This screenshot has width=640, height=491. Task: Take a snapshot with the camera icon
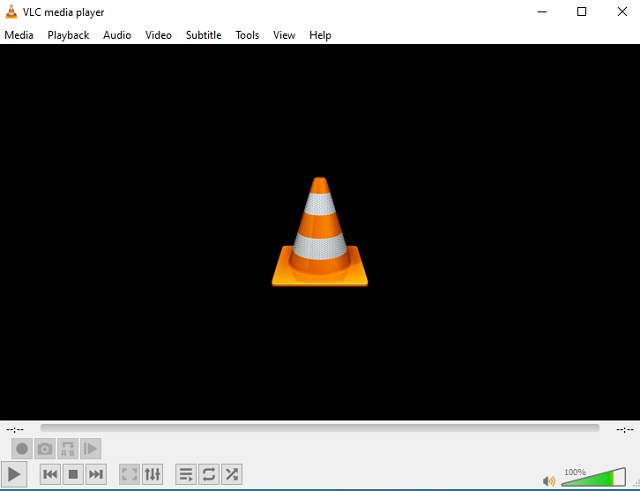(x=45, y=449)
